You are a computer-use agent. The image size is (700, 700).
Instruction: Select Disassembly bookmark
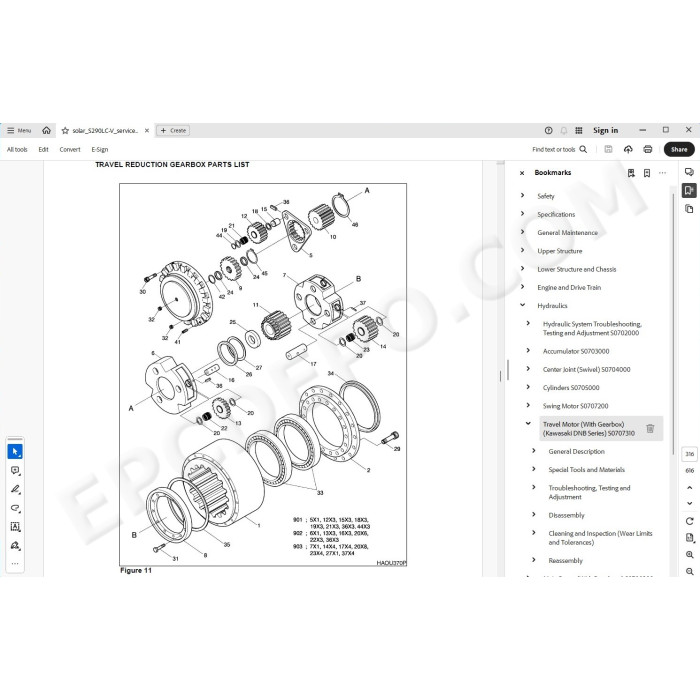(x=566, y=515)
